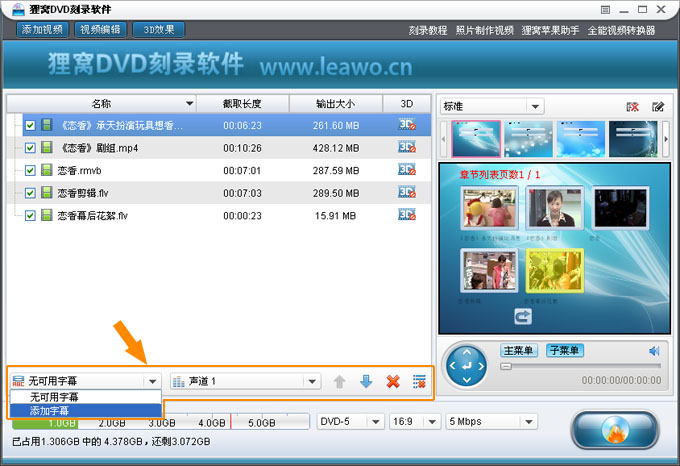Open the 狸窝苹果助手 link
Viewport: 680px width, 466px height.
click(550, 30)
